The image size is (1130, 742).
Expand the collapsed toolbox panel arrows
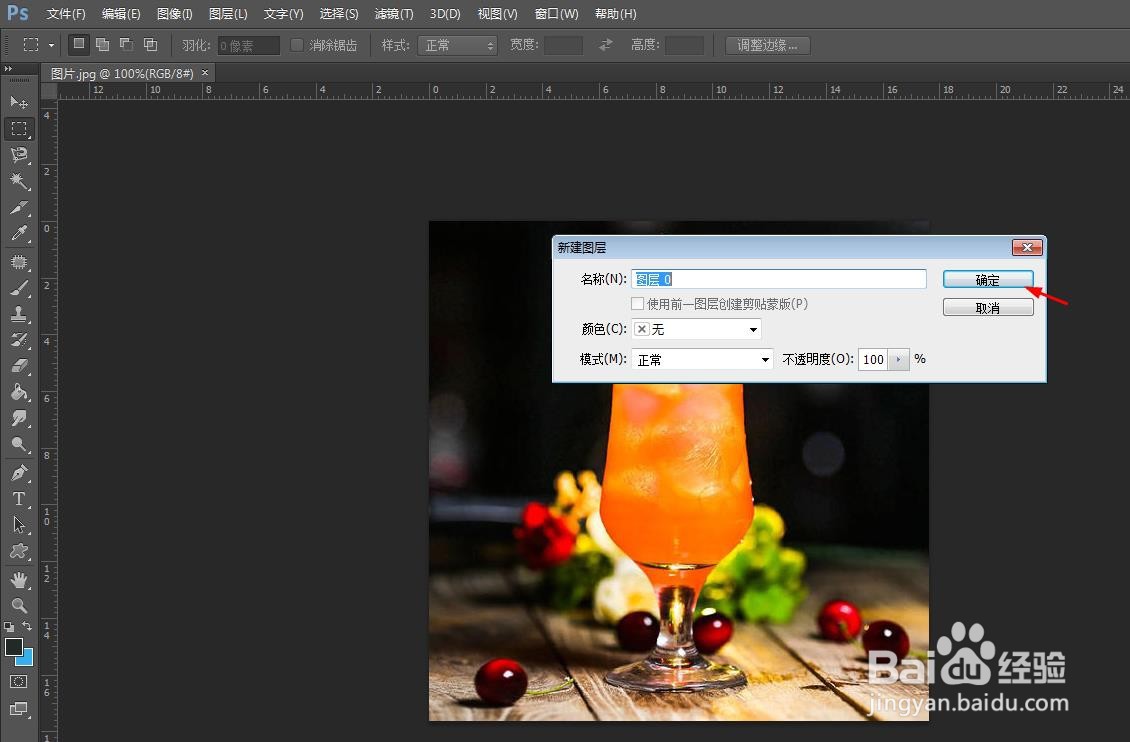tap(8, 68)
